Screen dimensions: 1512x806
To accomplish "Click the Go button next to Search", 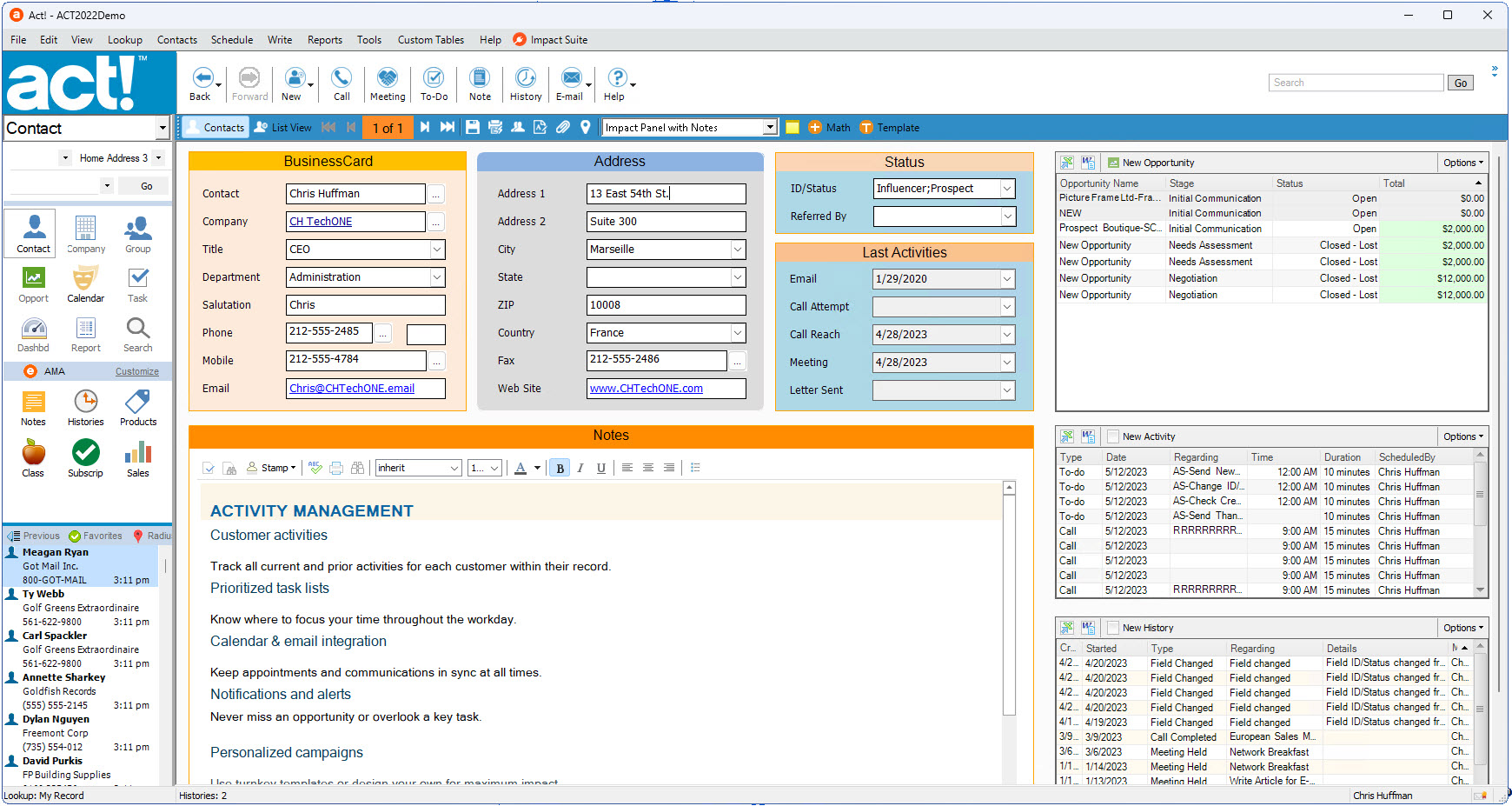I will tap(1460, 83).
